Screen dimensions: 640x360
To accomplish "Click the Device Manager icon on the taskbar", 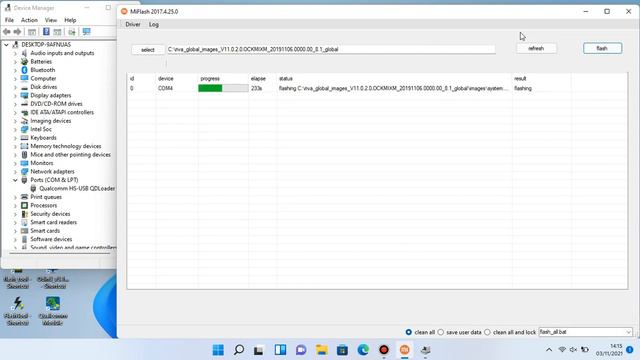I will [x=425, y=350].
